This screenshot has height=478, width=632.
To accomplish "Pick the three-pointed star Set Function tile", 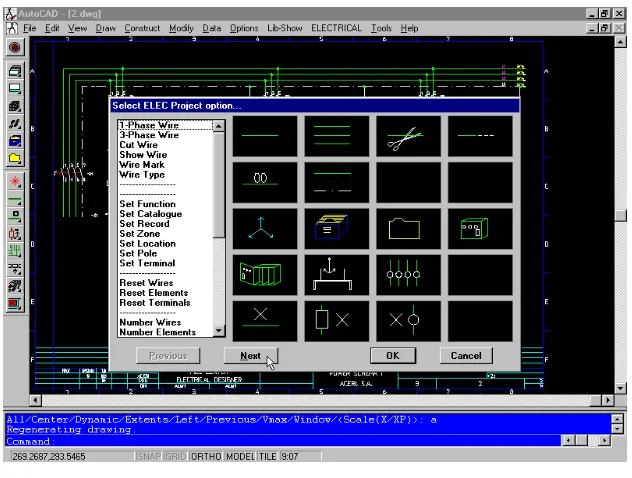I will point(265,229).
